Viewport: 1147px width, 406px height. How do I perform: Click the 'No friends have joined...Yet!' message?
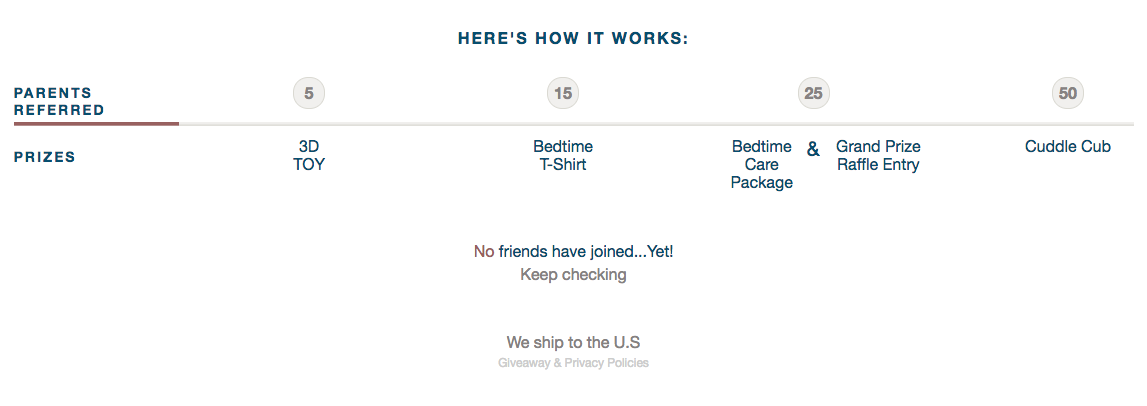pyautogui.click(x=573, y=252)
